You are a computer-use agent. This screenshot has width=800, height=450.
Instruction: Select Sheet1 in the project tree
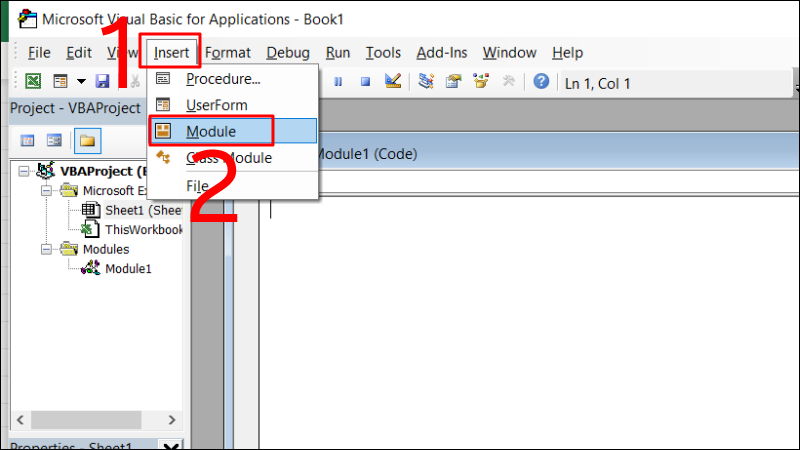point(143,210)
